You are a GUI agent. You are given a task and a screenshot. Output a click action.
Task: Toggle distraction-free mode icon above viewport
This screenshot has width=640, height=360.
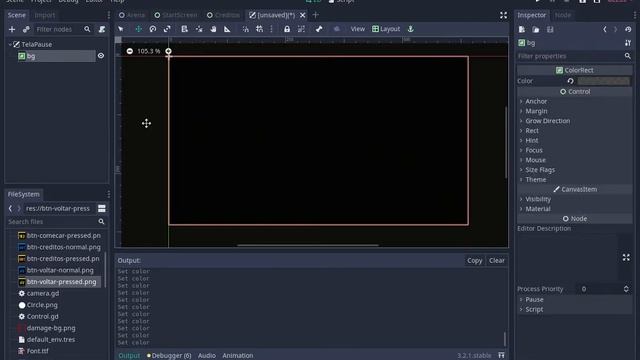click(x=503, y=15)
